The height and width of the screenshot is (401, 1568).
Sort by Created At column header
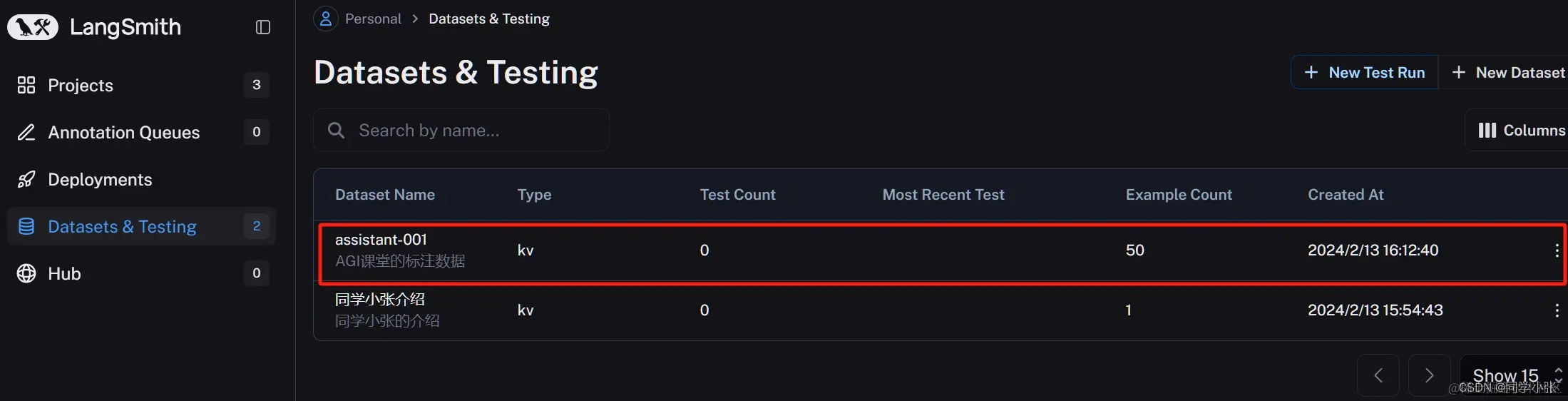[1346, 195]
